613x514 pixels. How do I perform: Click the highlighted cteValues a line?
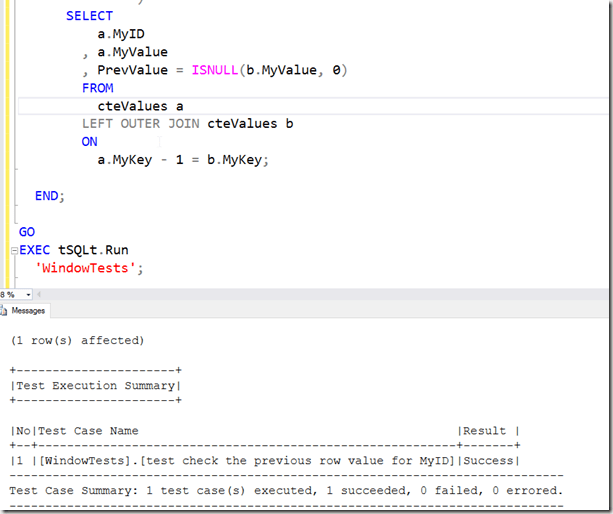pyautogui.click(x=139, y=105)
